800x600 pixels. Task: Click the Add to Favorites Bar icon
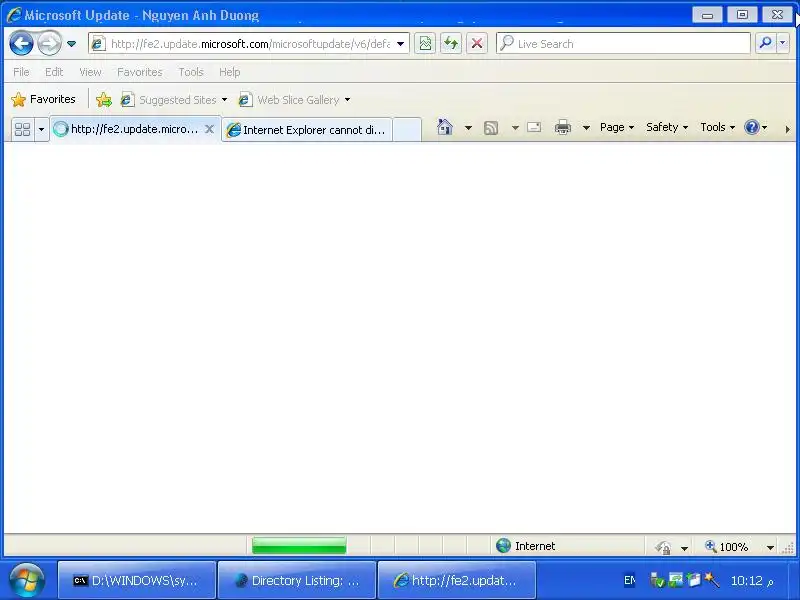pyautogui.click(x=104, y=99)
